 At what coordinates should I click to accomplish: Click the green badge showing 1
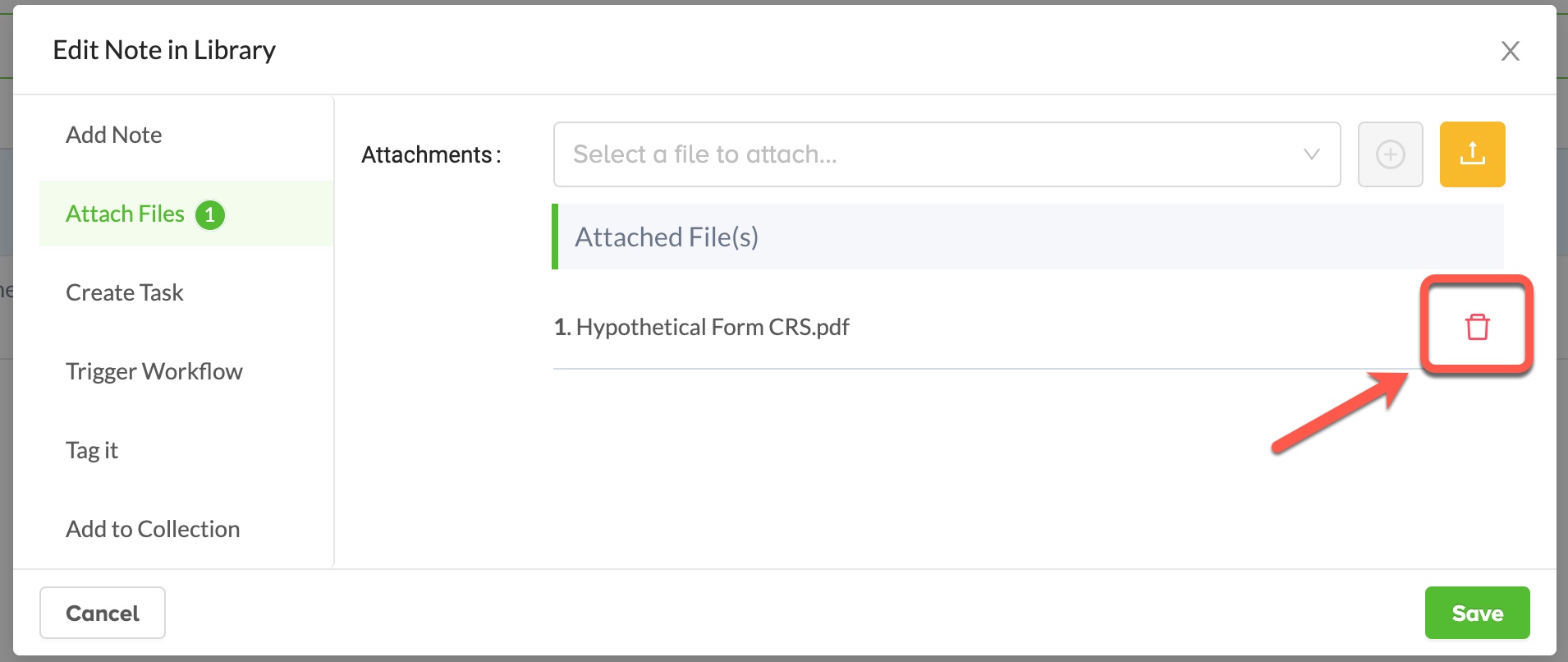[210, 215]
